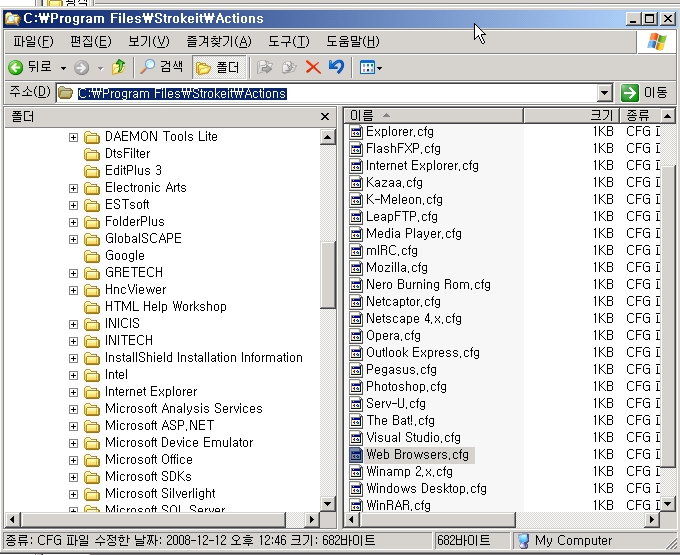This screenshot has height=555, width=680.
Task: Click the 종류 (Type) column header
Action: coord(641,115)
